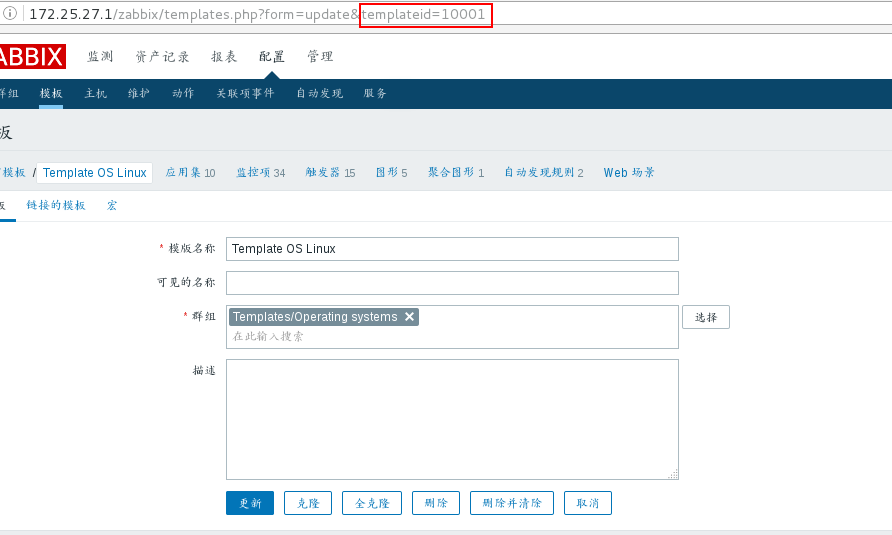Click the 删除并清除 button
The image size is (892, 535).
pyautogui.click(x=512, y=503)
